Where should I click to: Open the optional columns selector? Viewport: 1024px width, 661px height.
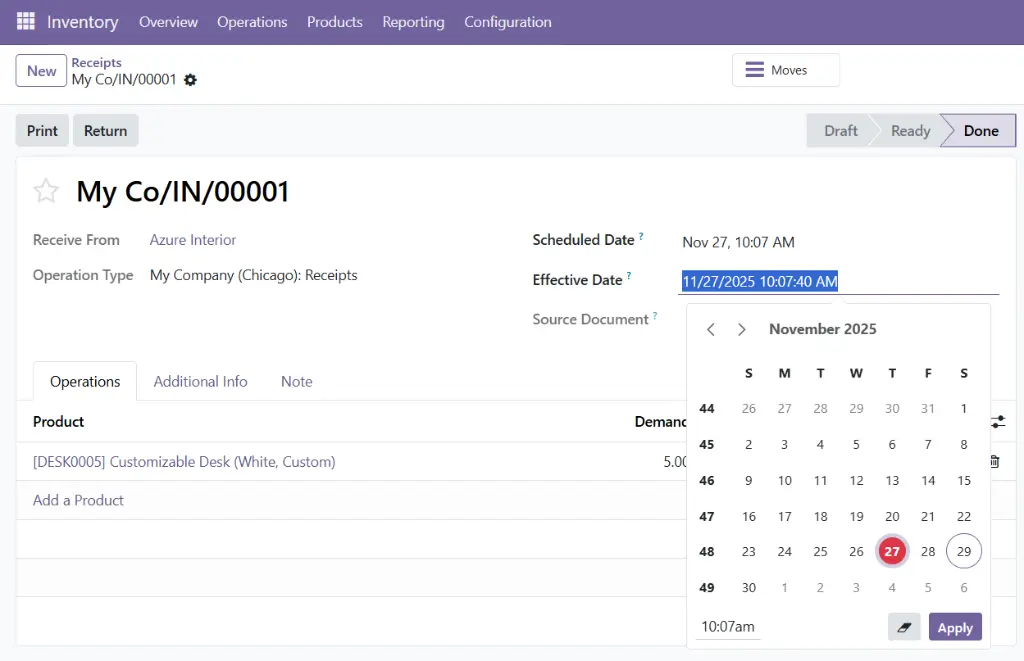coord(997,422)
